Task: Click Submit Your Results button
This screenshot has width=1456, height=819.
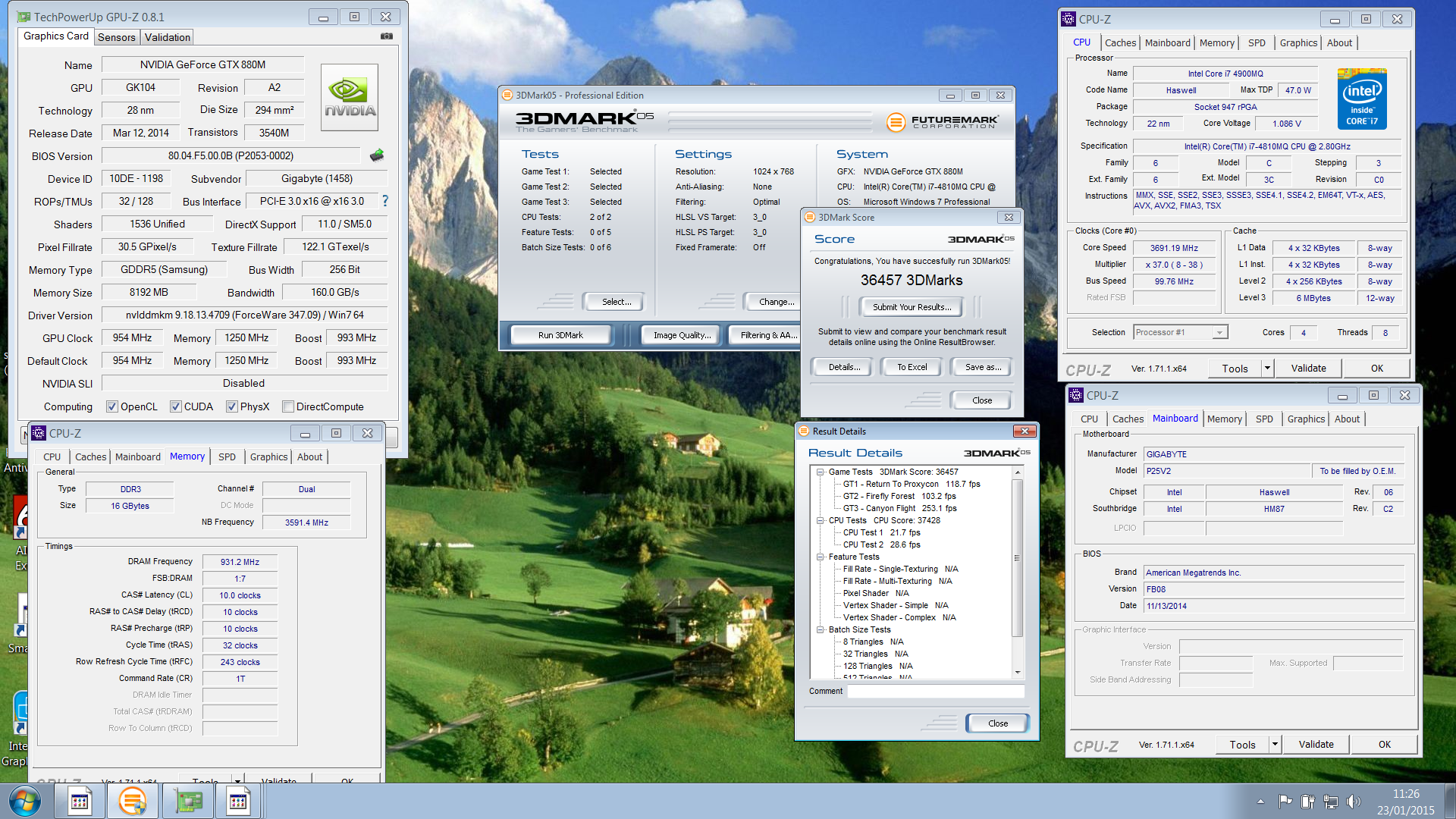Action: coord(912,307)
